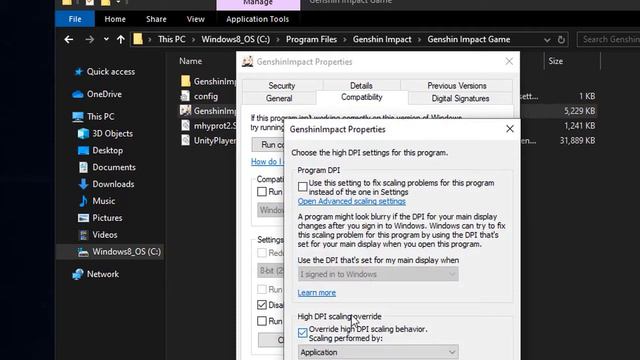Refresh the Genshin Impact Game folder
This screenshot has height=360, width=640.
pos(561,40)
